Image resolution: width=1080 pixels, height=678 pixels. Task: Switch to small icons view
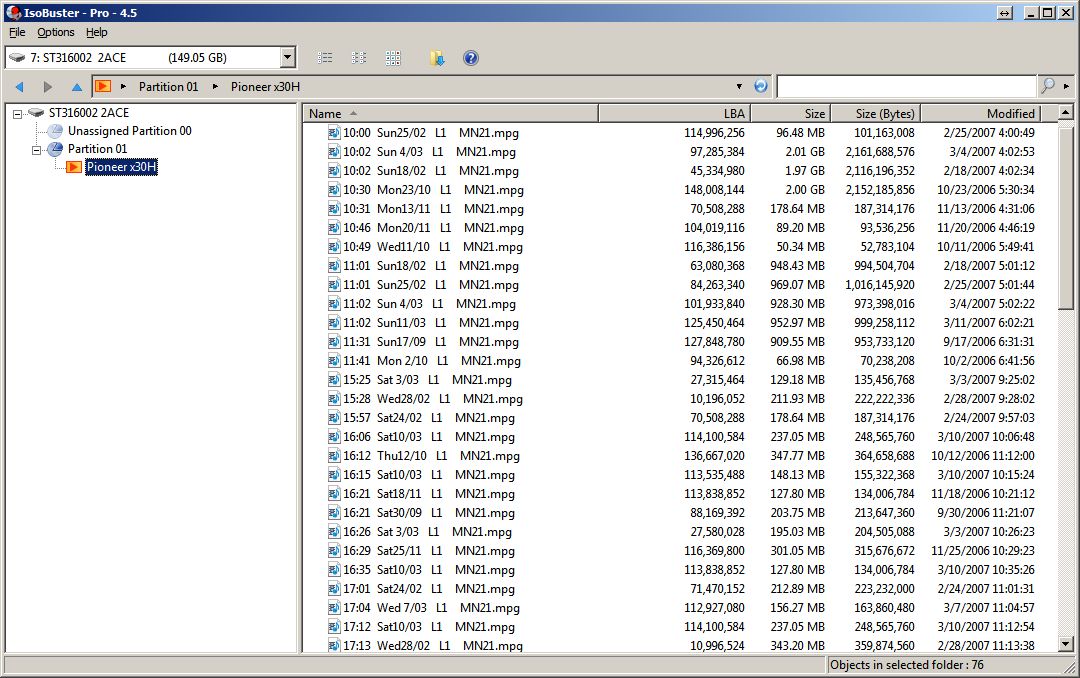[x=359, y=58]
